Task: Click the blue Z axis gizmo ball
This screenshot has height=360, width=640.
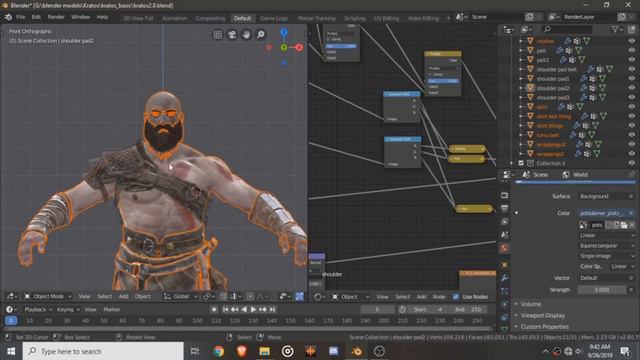Action: [284, 32]
